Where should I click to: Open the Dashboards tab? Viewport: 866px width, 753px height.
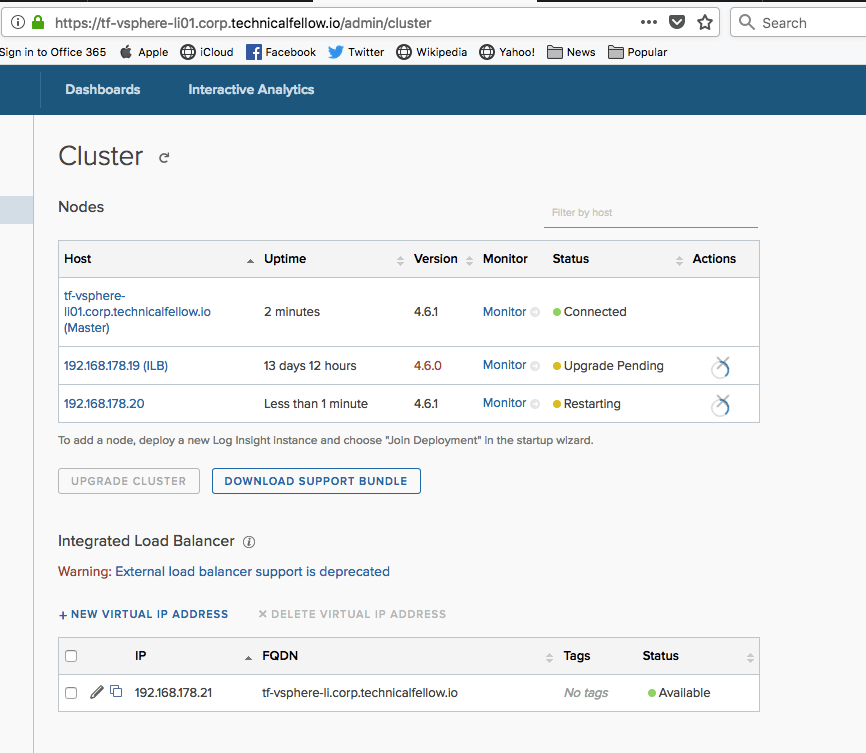tap(103, 89)
